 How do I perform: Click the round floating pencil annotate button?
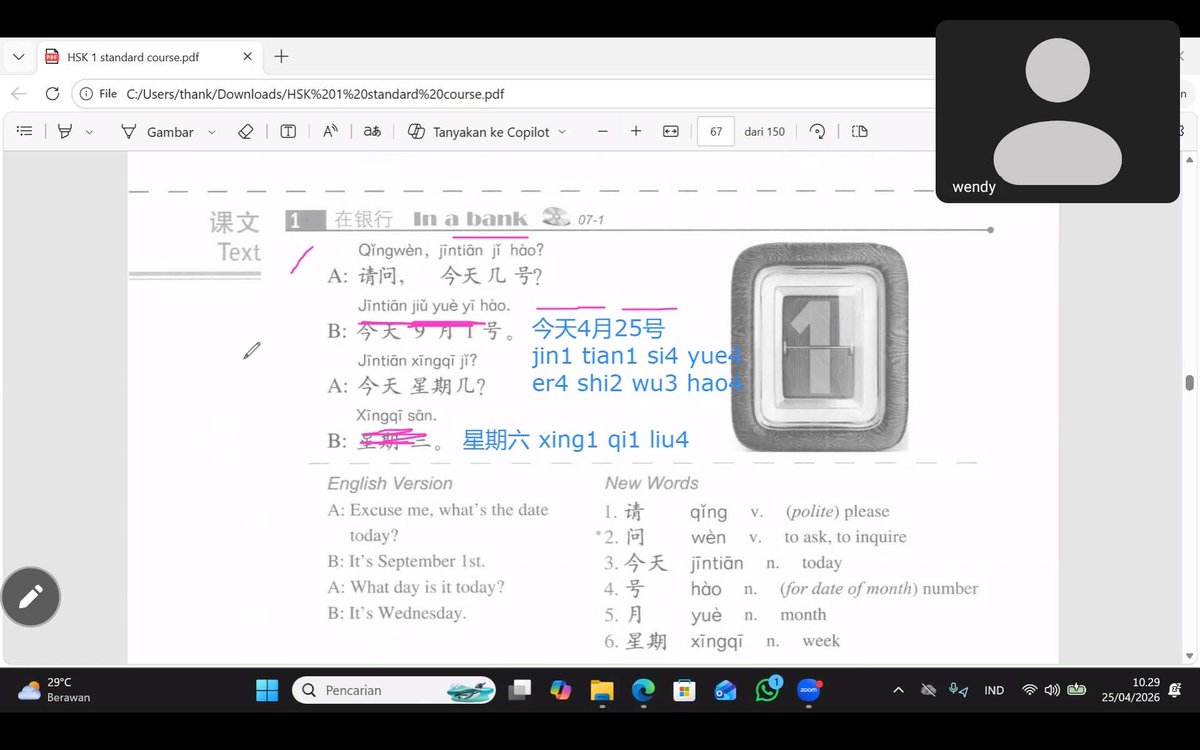[31, 597]
